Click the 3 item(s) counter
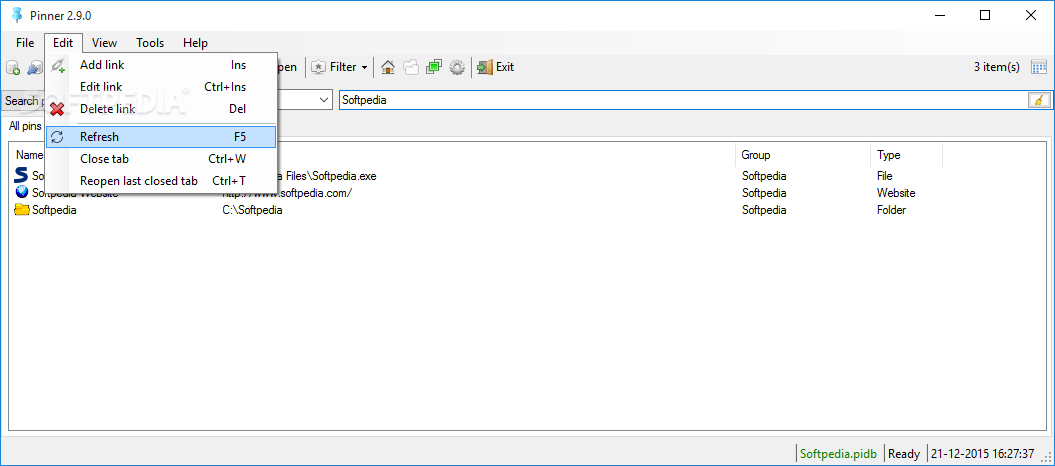 (996, 67)
